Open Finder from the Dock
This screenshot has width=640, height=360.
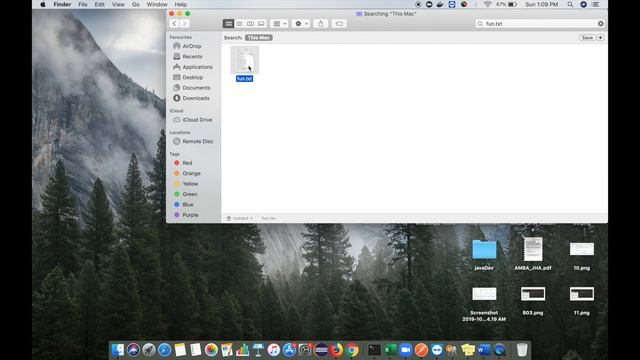pos(118,350)
